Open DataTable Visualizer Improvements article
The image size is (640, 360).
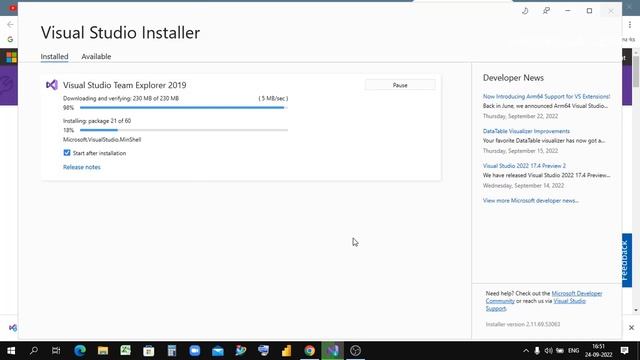pyautogui.click(x=526, y=131)
